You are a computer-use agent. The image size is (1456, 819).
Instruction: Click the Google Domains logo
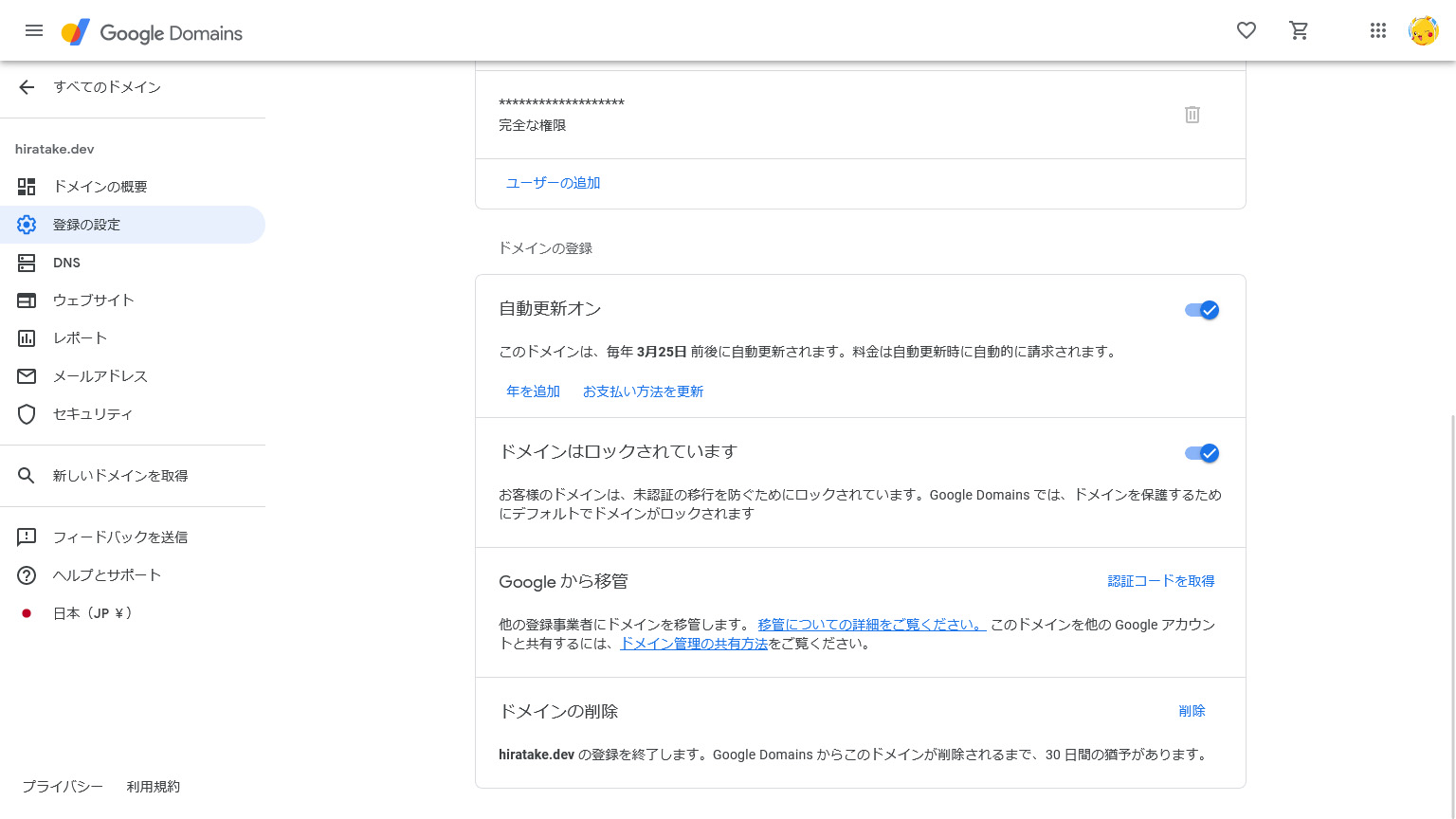point(153,33)
